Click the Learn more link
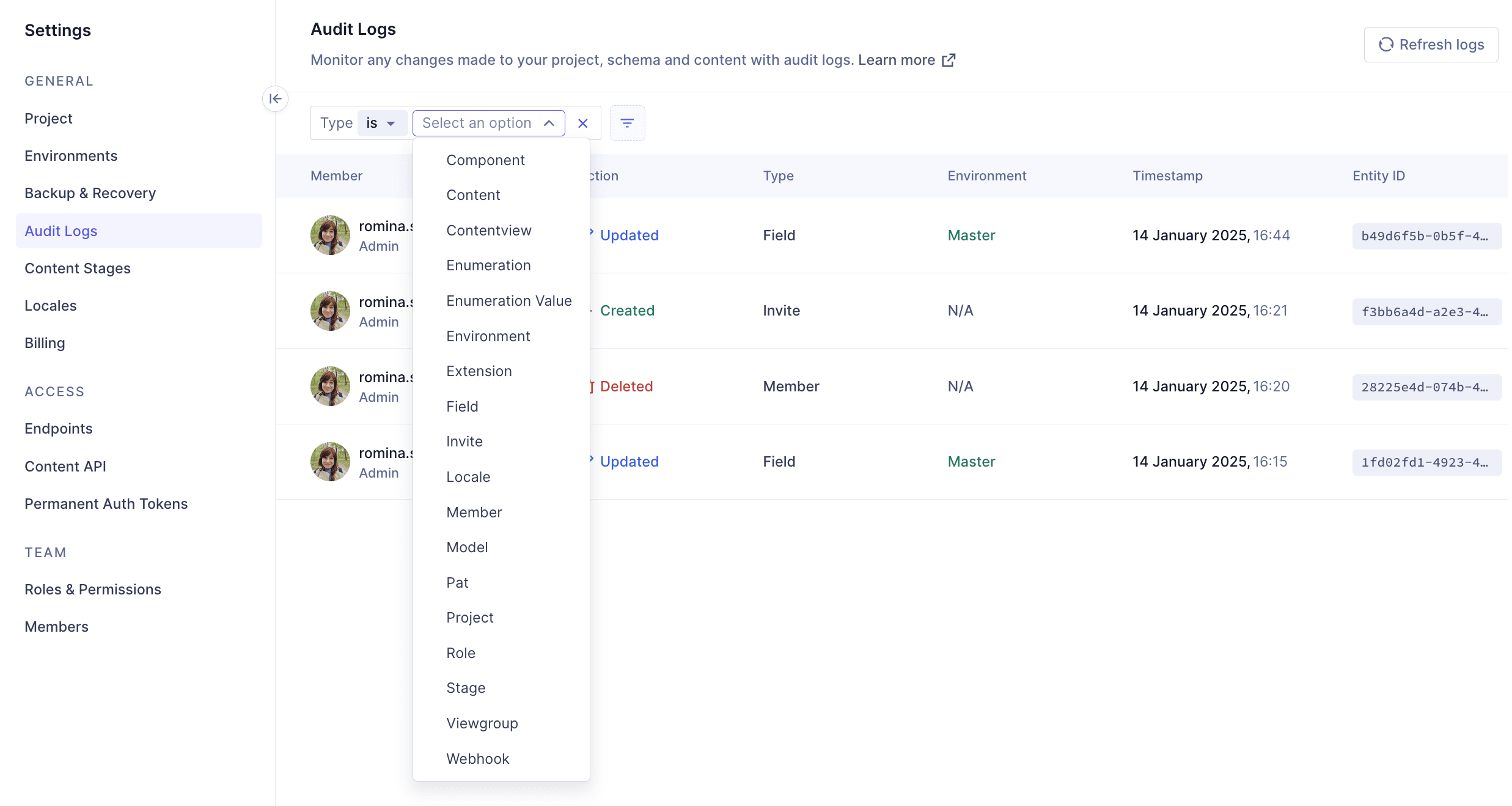This screenshot has height=806, width=1512. click(896, 60)
